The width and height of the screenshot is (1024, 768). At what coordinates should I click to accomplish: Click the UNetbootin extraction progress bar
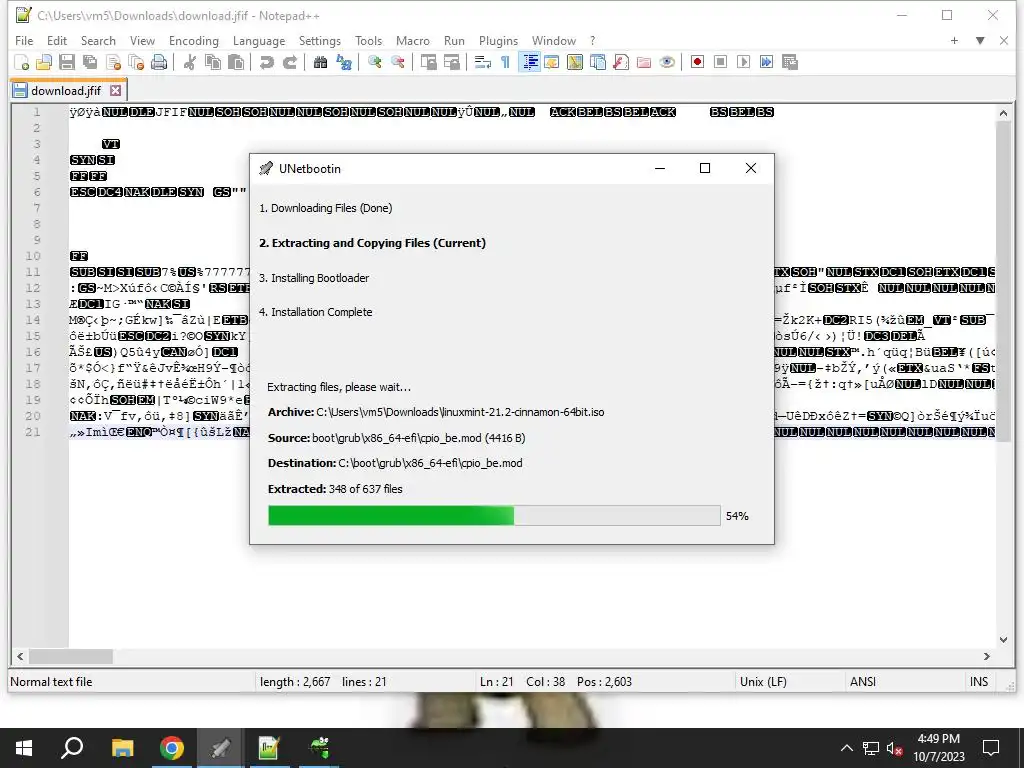pyautogui.click(x=494, y=515)
